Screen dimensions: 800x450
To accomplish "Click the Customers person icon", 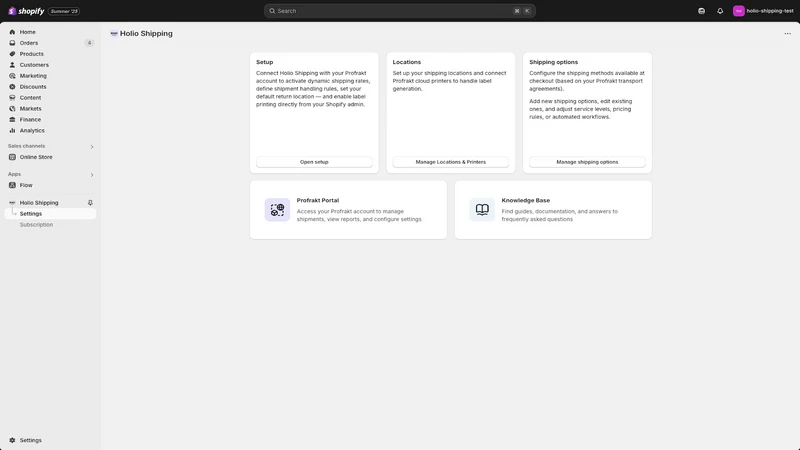I will click(12, 65).
